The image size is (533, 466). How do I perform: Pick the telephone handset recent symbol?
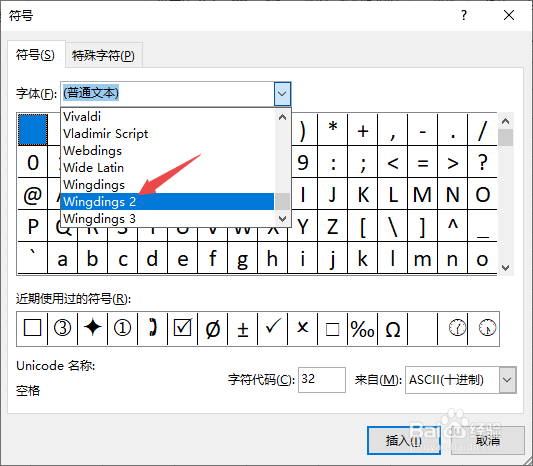[152, 329]
